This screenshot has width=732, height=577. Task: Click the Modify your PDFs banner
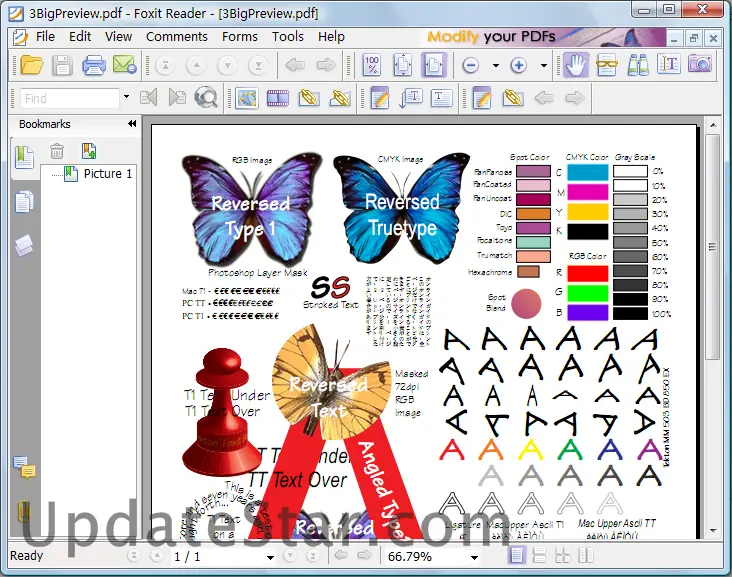[x=545, y=37]
